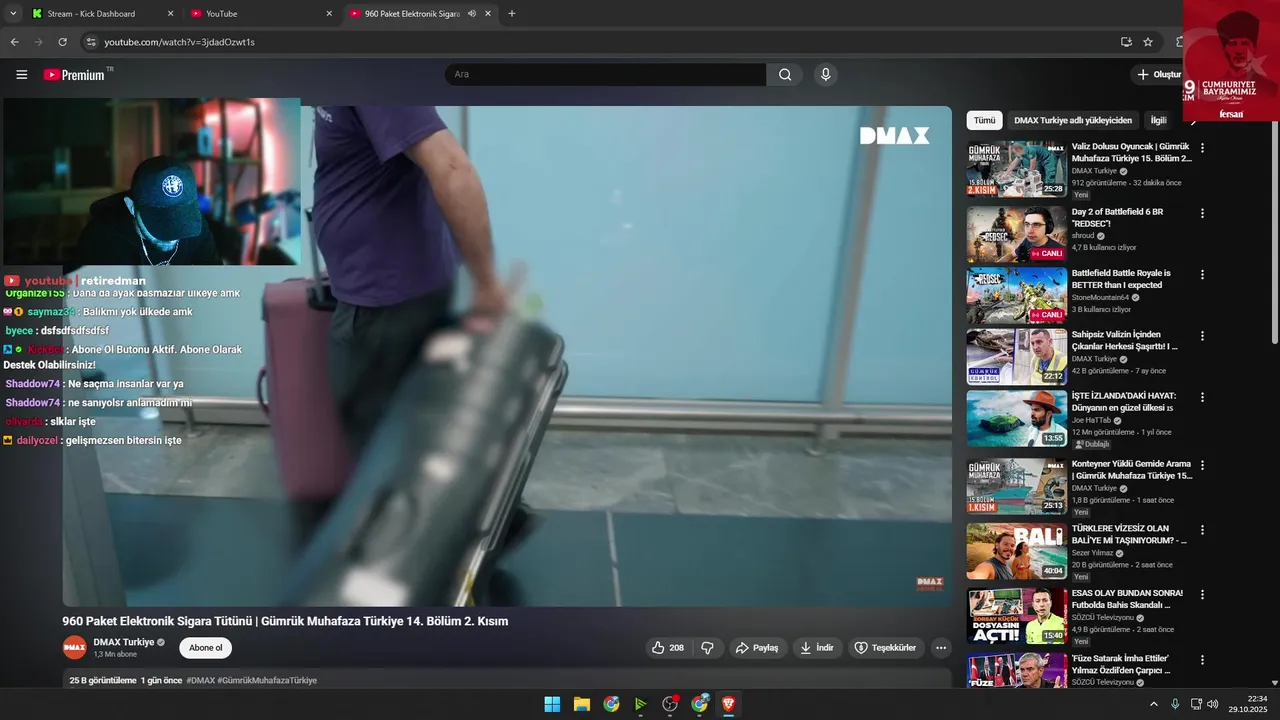The width and height of the screenshot is (1280, 720).
Task: Open shroud Battlefield 6 live thumbnail
Action: pyautogui.click(x=1016, y=234)
